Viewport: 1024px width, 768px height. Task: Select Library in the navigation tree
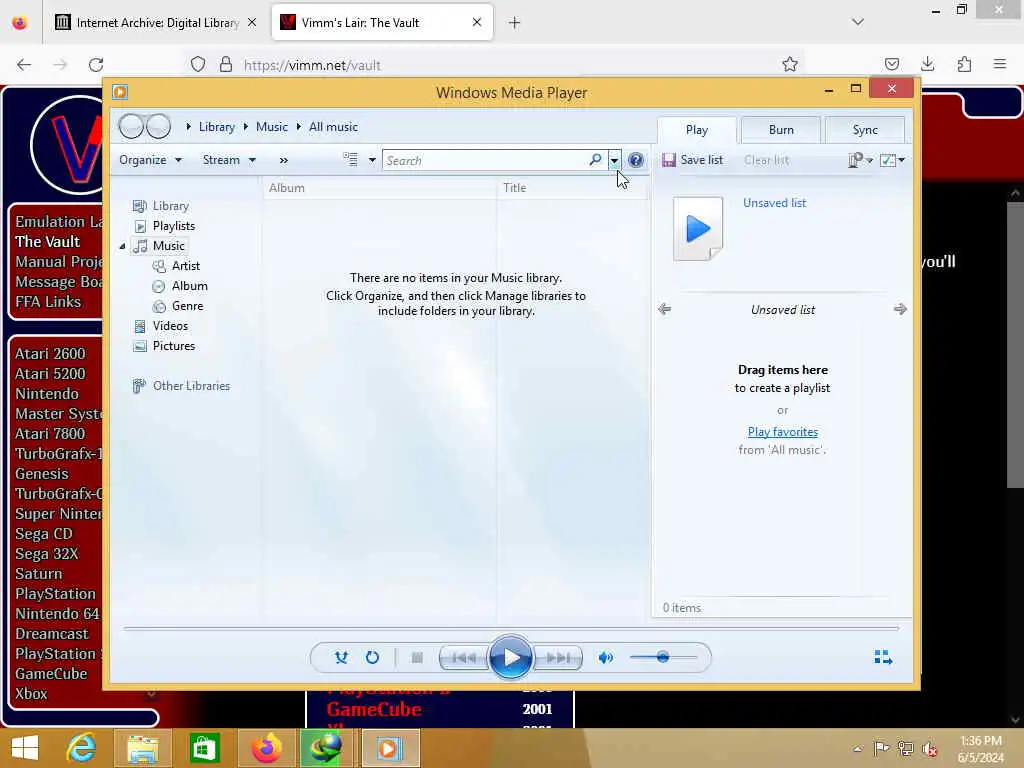[170, 206]
